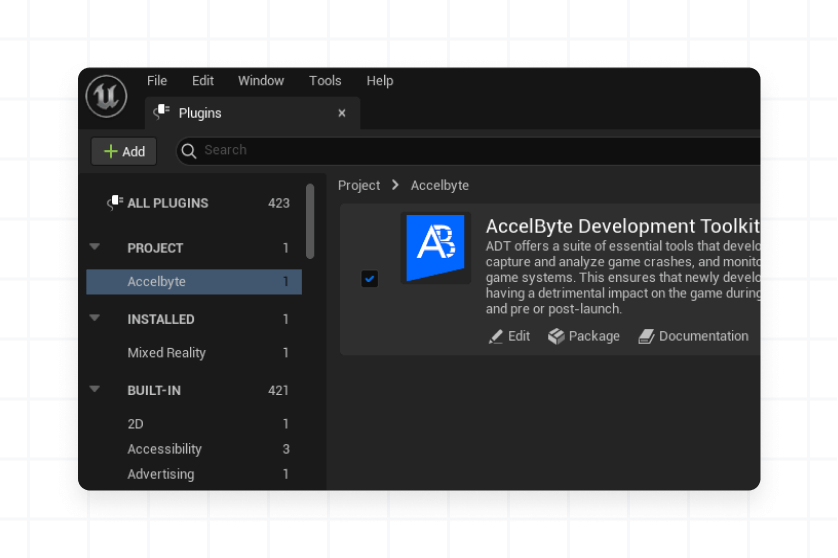Click the plug icon beside ALL PLUGINS
This screenshot has height=558, width=838.
(x=115, y=203)
